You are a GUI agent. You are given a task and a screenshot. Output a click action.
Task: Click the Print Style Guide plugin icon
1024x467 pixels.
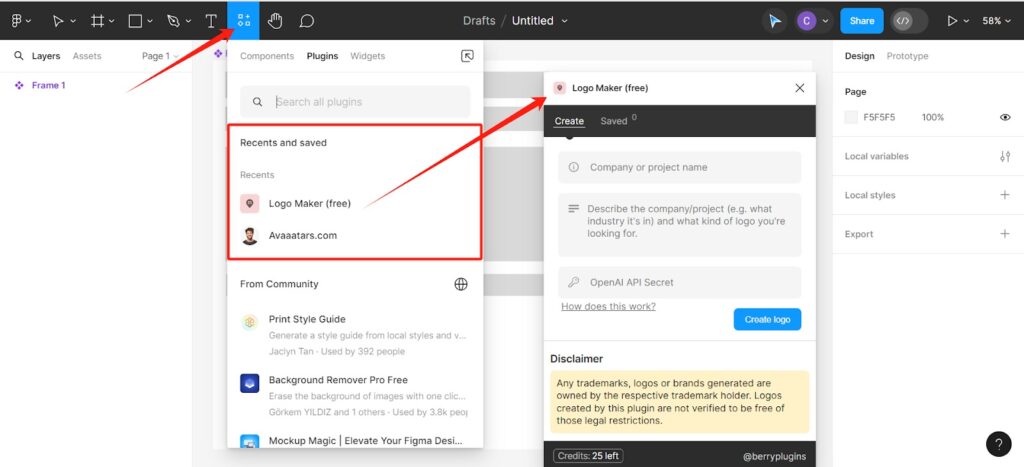[x=249, y=321]
